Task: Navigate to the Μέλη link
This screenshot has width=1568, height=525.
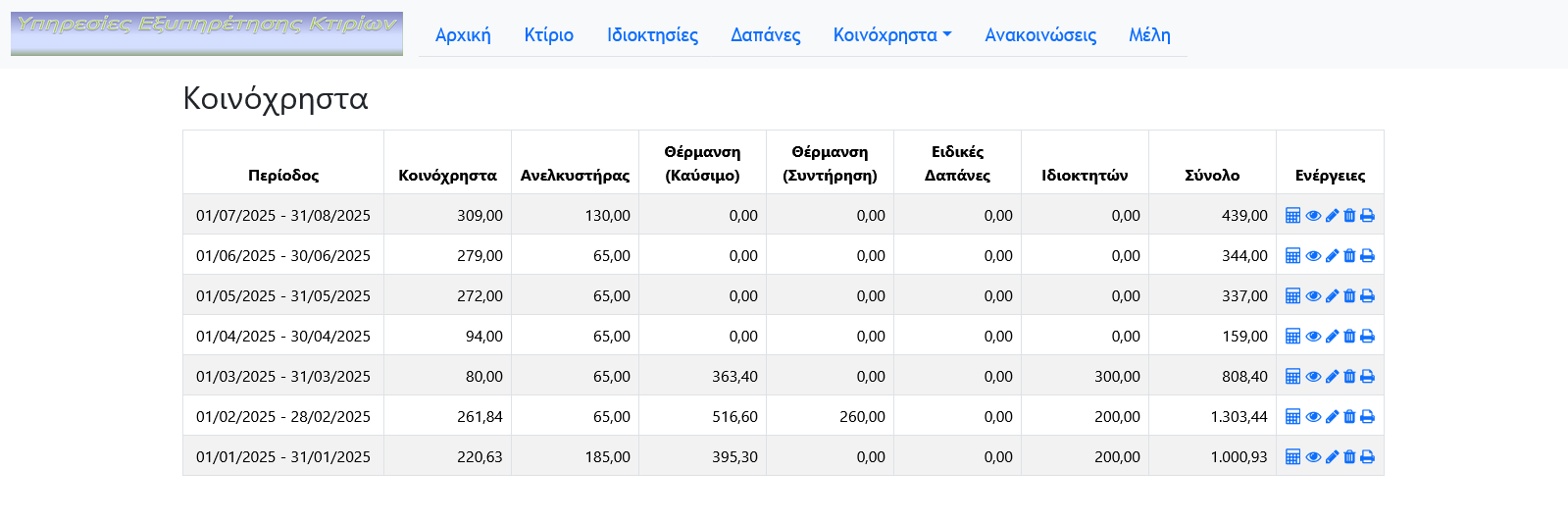Action: pyautogui.click(x=1149, y=35)
